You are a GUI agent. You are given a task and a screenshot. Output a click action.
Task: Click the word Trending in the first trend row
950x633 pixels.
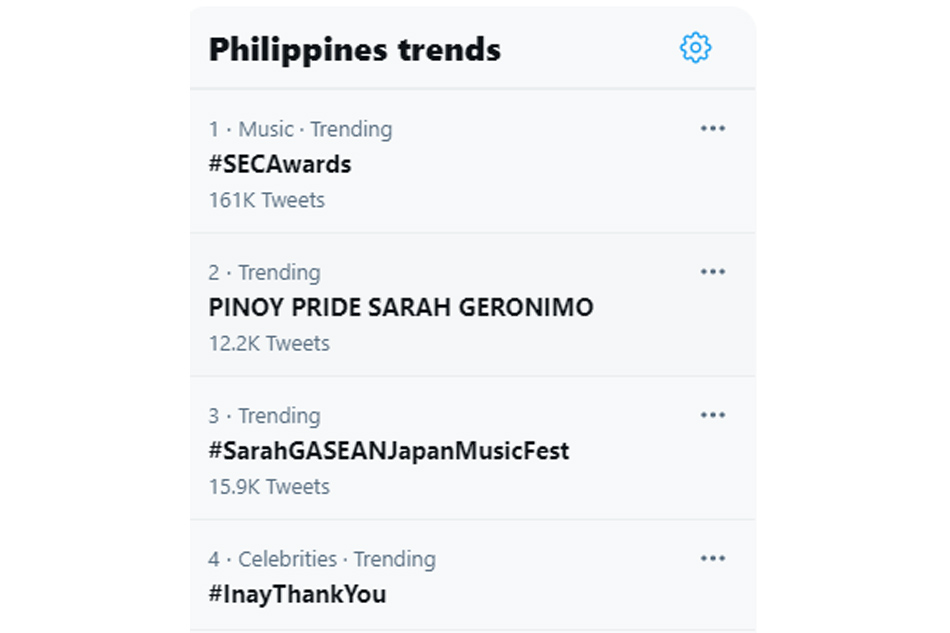pos(351,130)
